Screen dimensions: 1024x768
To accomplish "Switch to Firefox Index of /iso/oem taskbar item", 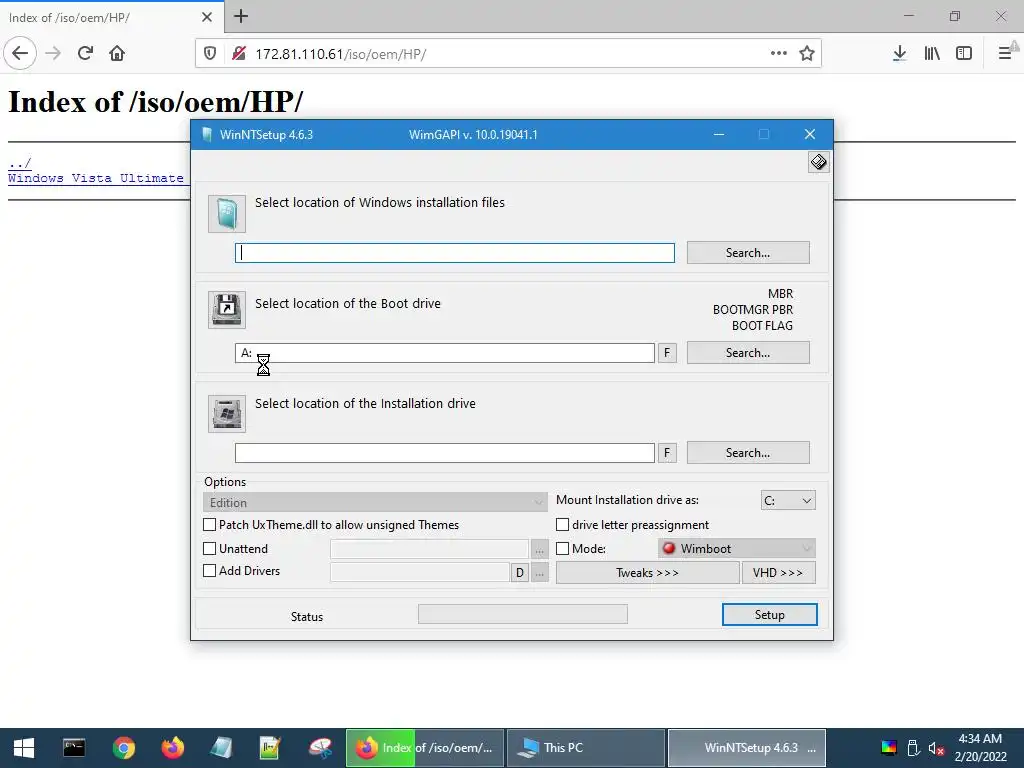I will (x=425, y=748).
